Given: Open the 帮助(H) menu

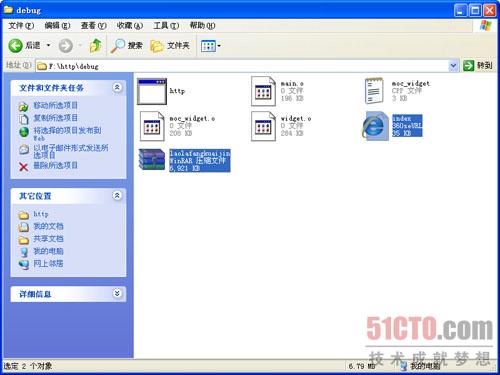Looking at the screenshot, I should (x=202, y=25).
